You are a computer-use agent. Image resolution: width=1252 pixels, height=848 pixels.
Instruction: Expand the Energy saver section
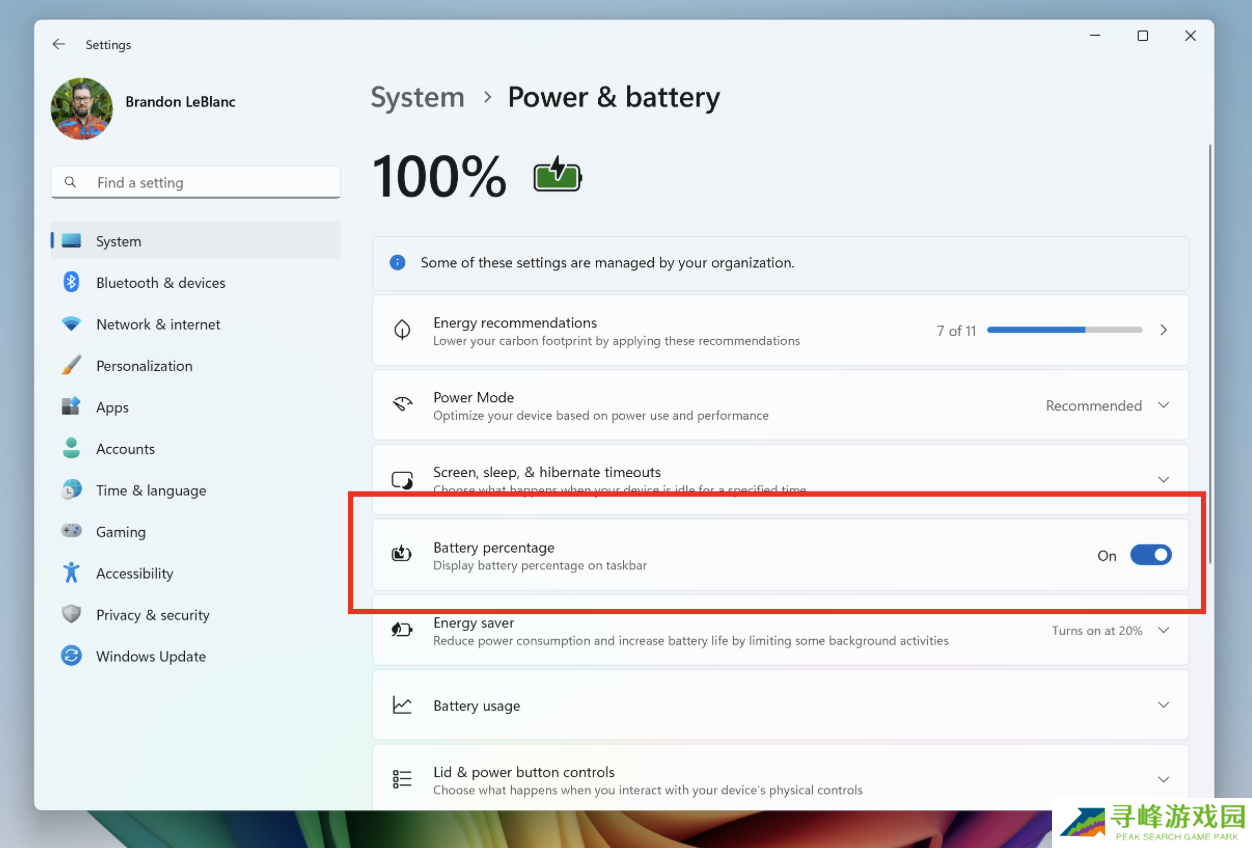pos(1163,631)
